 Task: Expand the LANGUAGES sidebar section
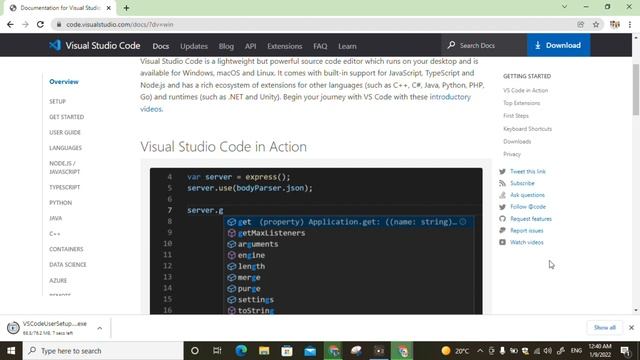(65, 148)
